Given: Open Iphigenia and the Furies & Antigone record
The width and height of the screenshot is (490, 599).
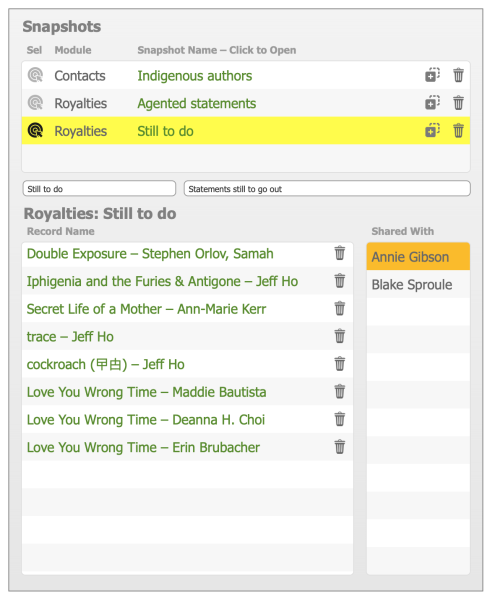Looking at the screenshot, I should [162, 282].
